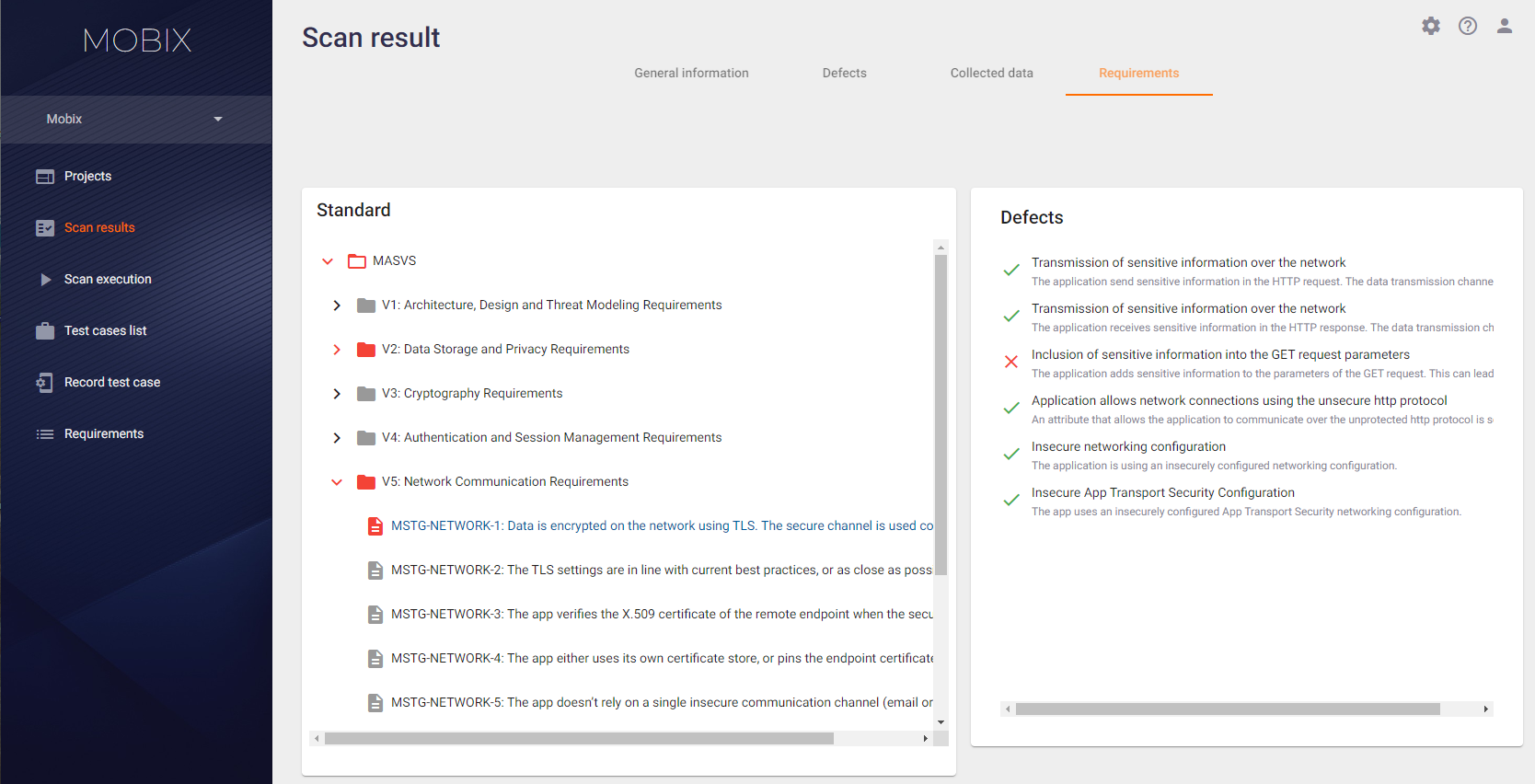Click the MSTG-NETWORK-3 document icon

375,615
